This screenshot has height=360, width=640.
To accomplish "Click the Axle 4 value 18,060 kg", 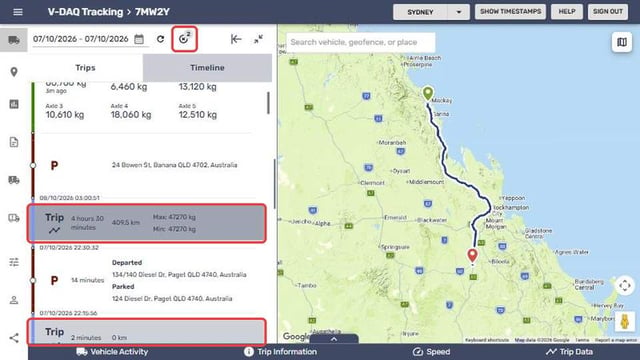I will [131, 115].
